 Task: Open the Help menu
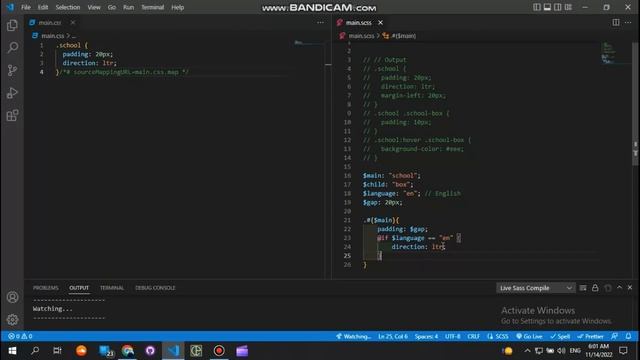pyautogui.click(x=178, y=7)
